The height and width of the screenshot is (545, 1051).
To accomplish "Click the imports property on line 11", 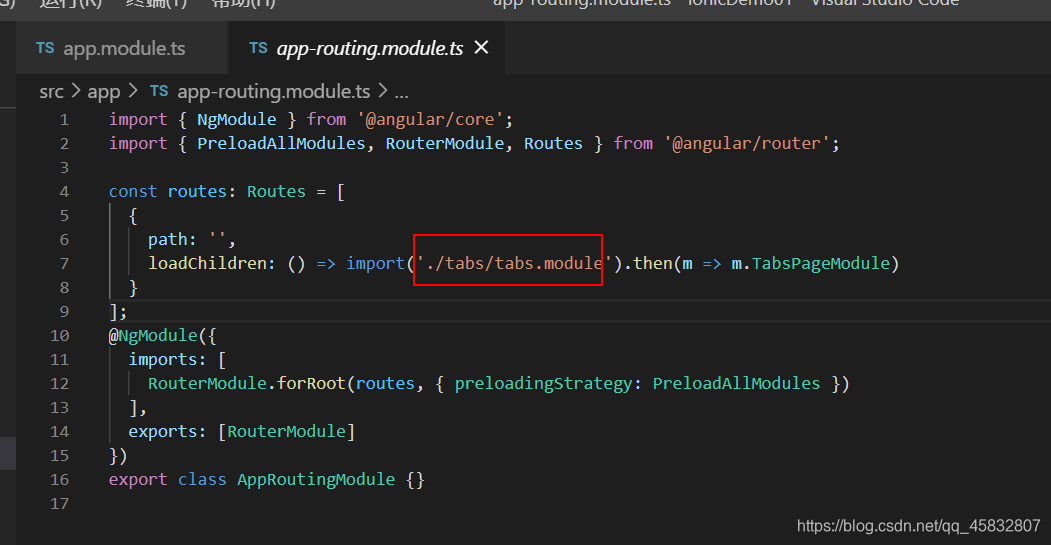I will coord(163,360).
